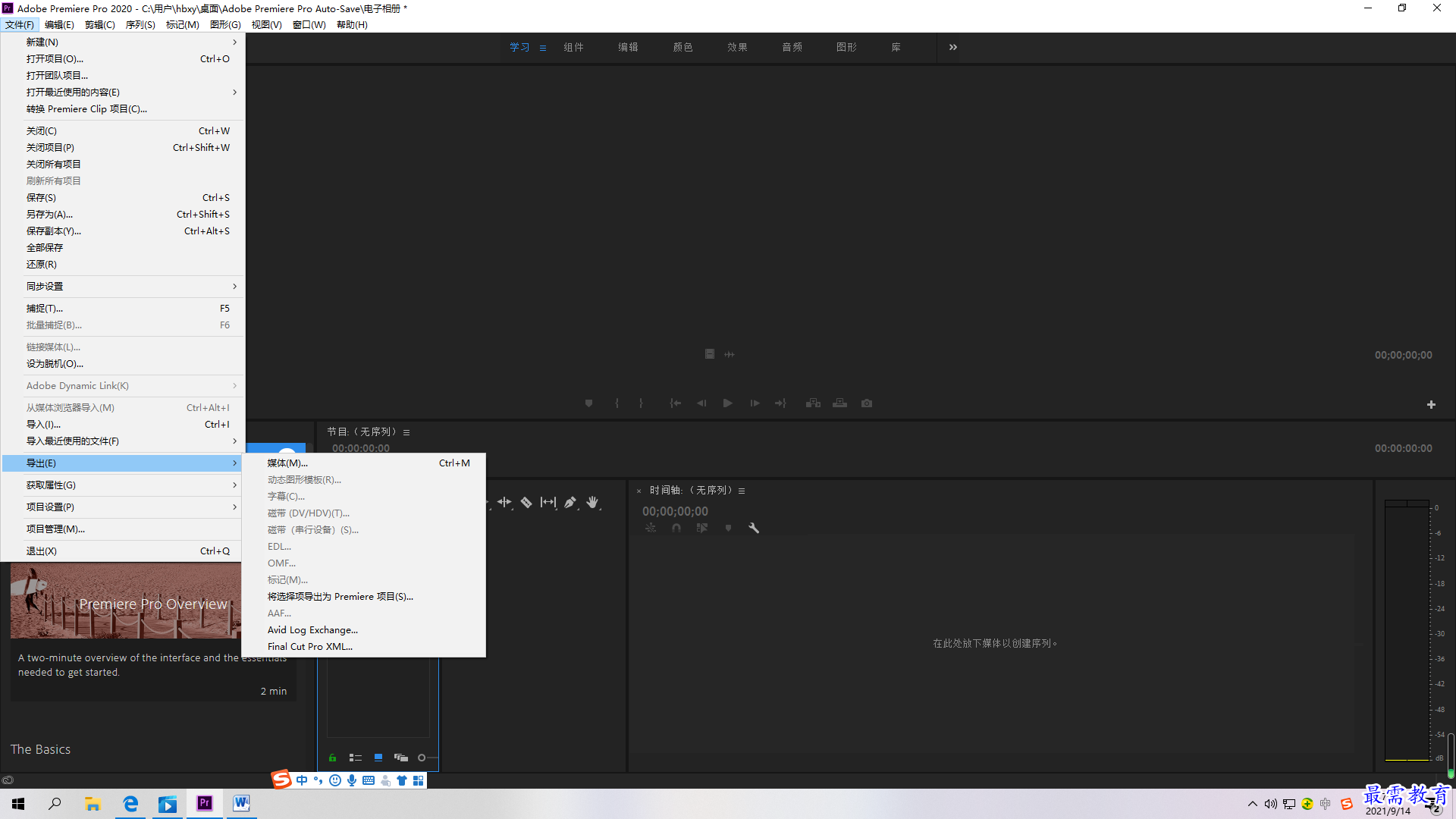The height and width of the screenshot is (819, 1456).
Task: Switch to the 效果 workspace
Action: click(737, 47)
